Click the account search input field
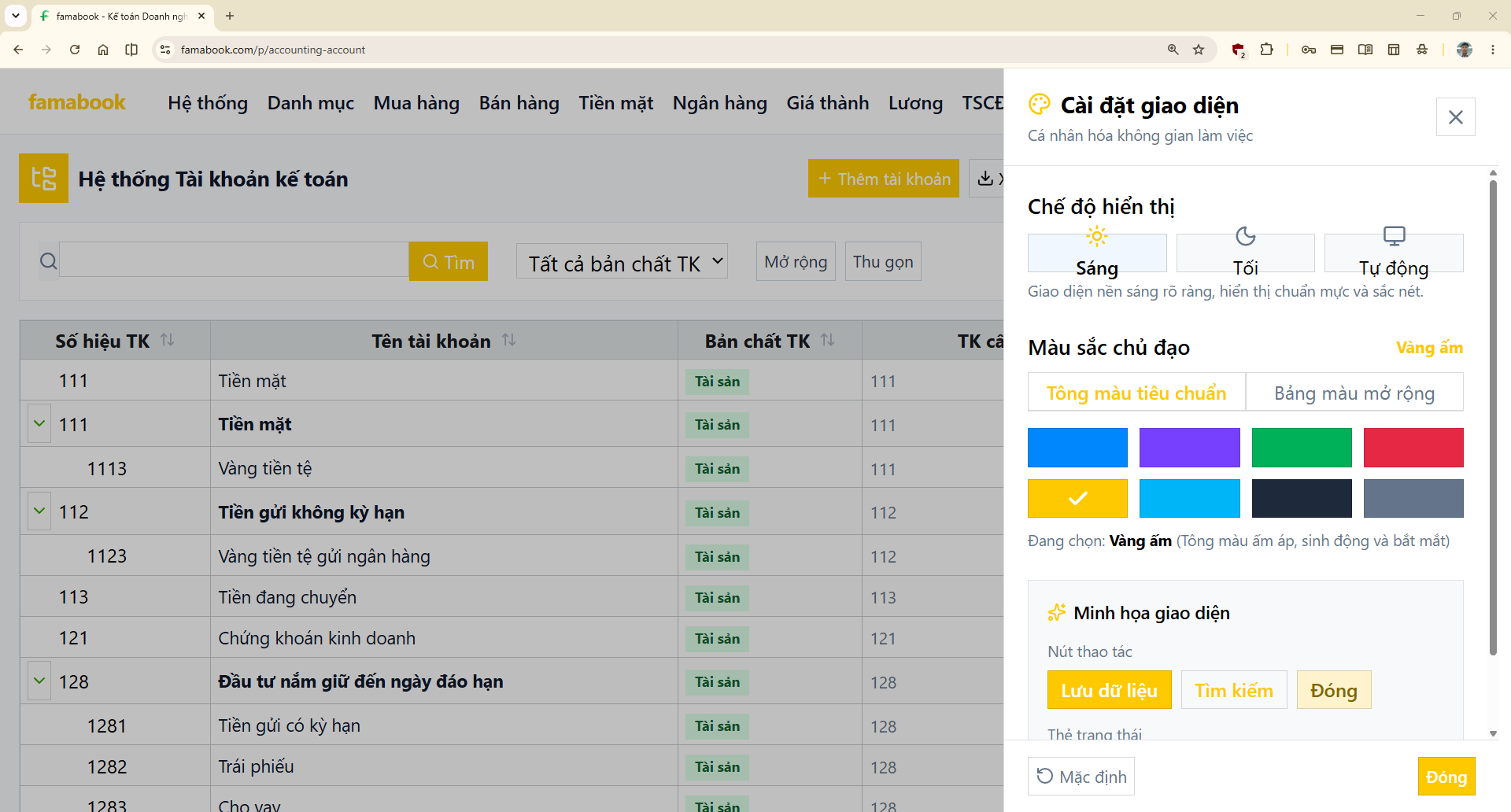Viewport: 1511px width, 812px height. point(234,260)
